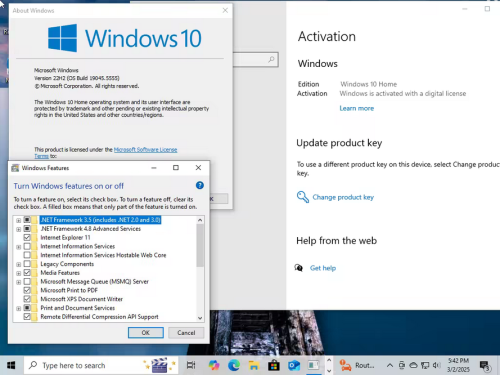The image size is (500, 375).
Task: Click the Settings search field
Action: click(x=255, y=60)
